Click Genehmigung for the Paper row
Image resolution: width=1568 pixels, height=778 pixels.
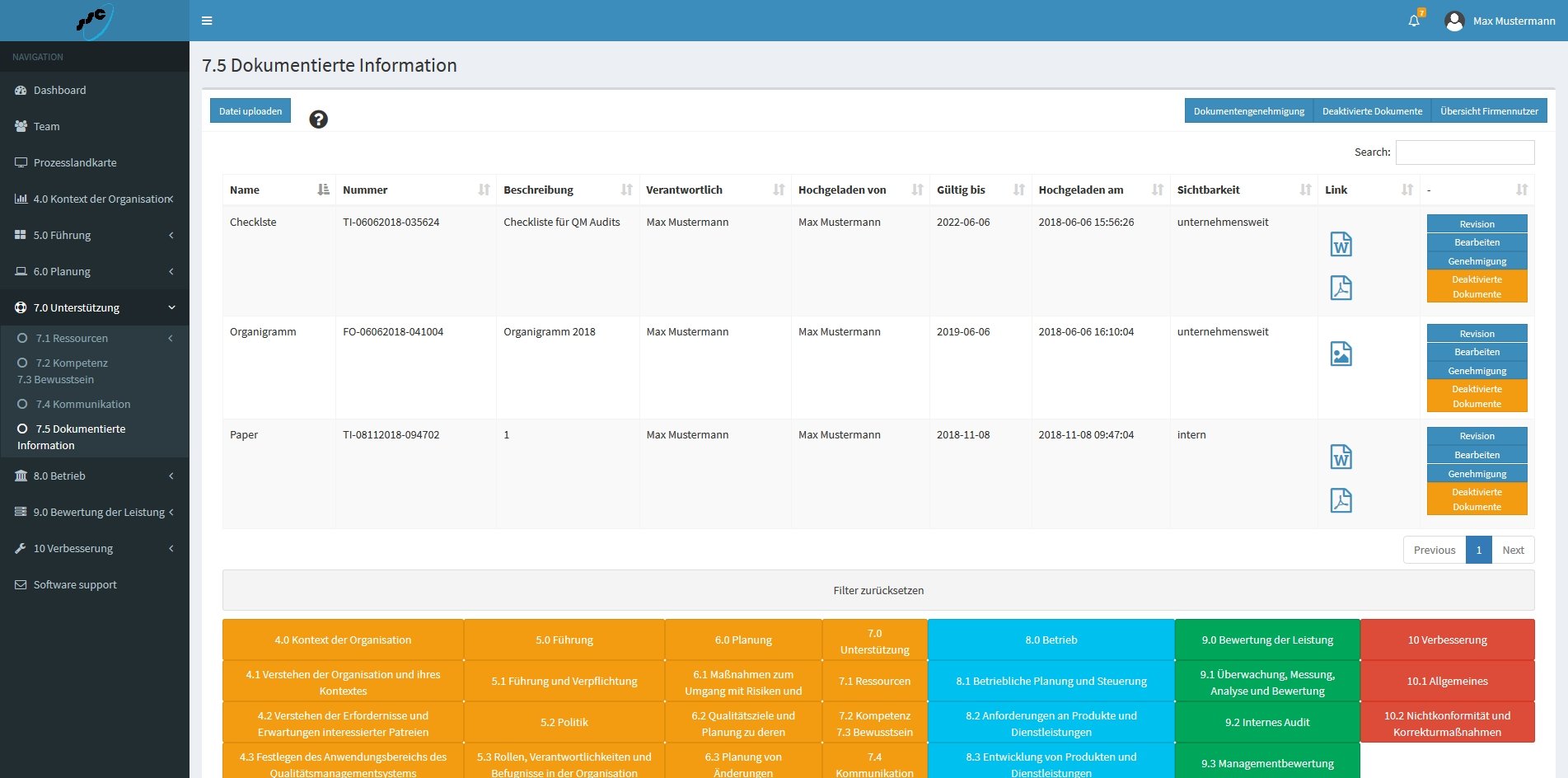[x=1477, y=474]
